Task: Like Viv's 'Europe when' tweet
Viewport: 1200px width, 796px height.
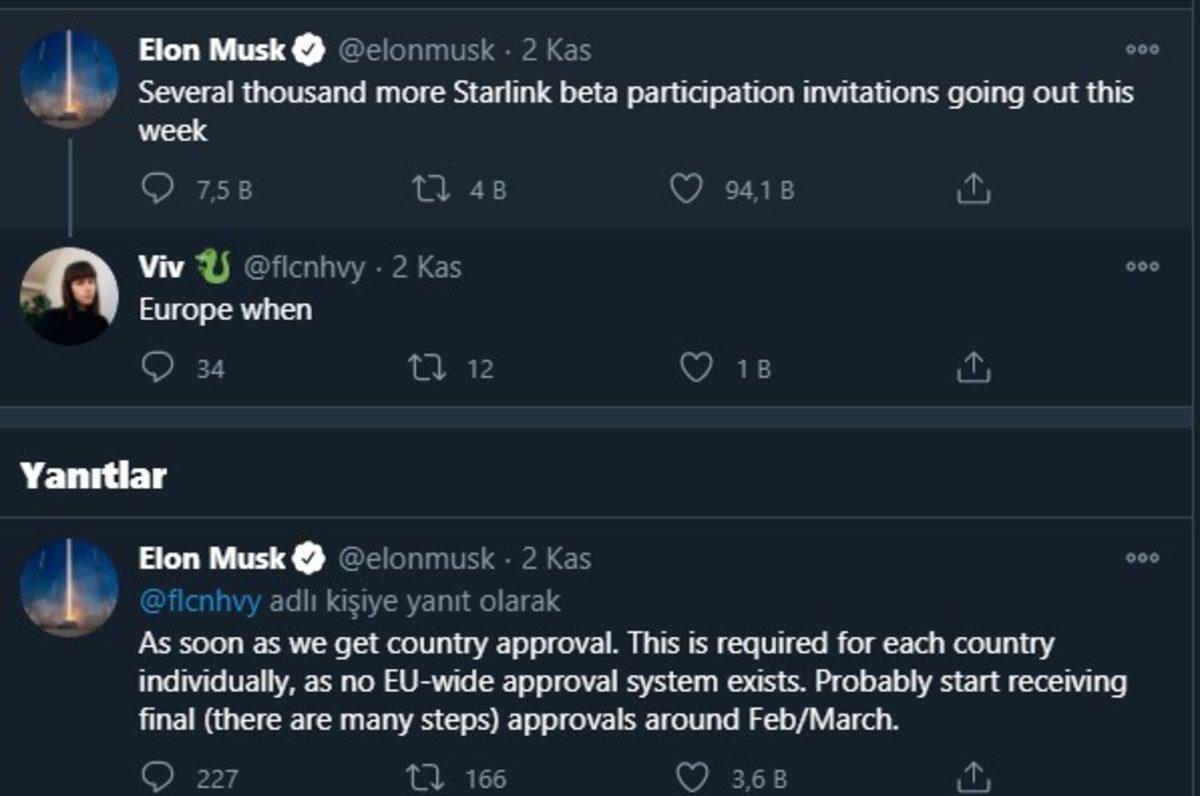Action: click(697, 367)
